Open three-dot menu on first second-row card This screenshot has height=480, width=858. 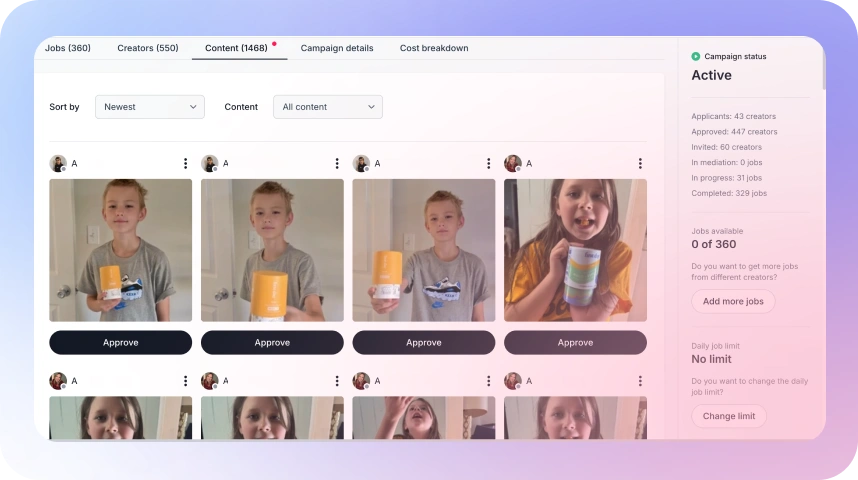[185, 381]
